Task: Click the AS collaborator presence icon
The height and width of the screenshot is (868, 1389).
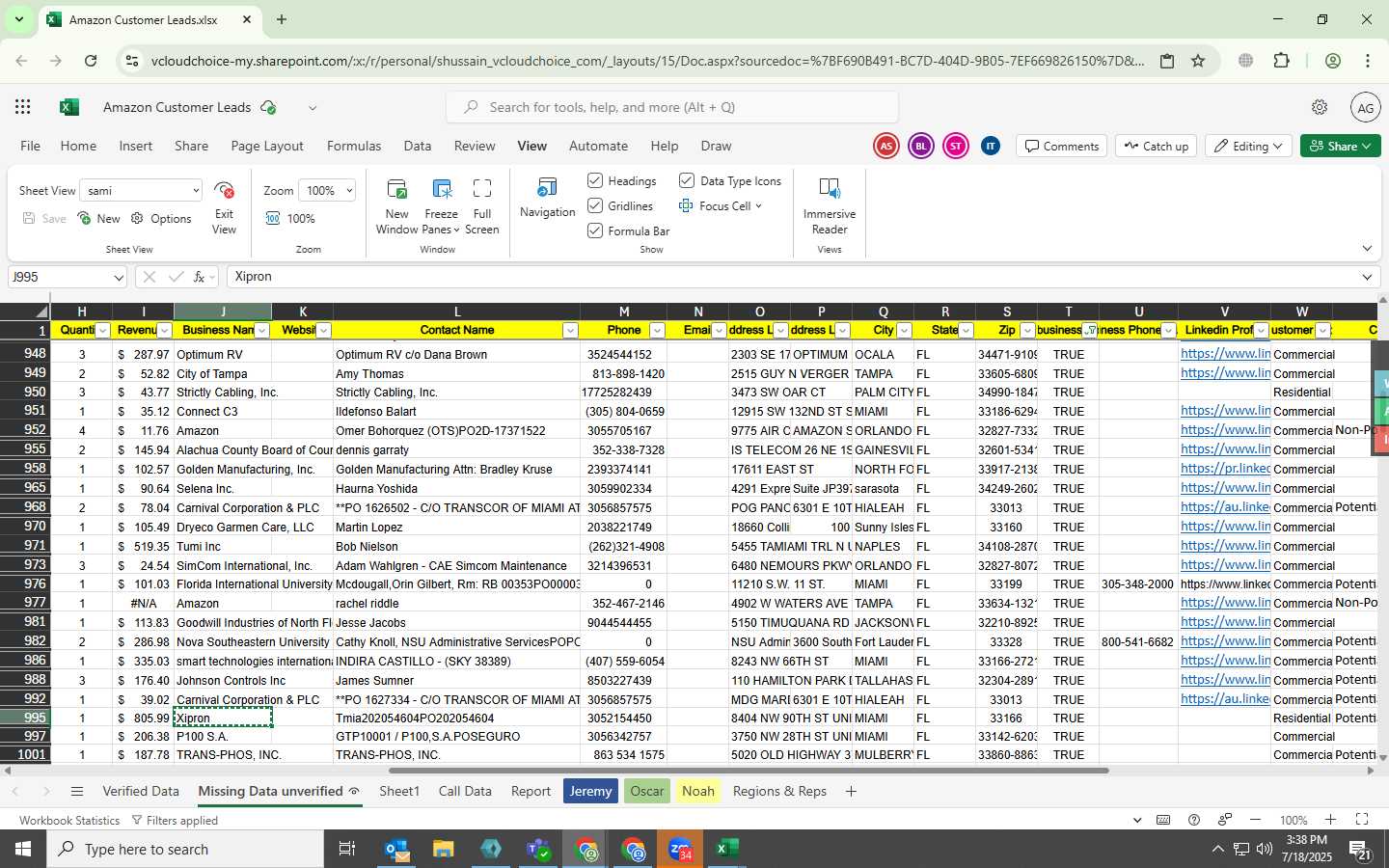Action: pyautogui.click(x=885, y=146)
